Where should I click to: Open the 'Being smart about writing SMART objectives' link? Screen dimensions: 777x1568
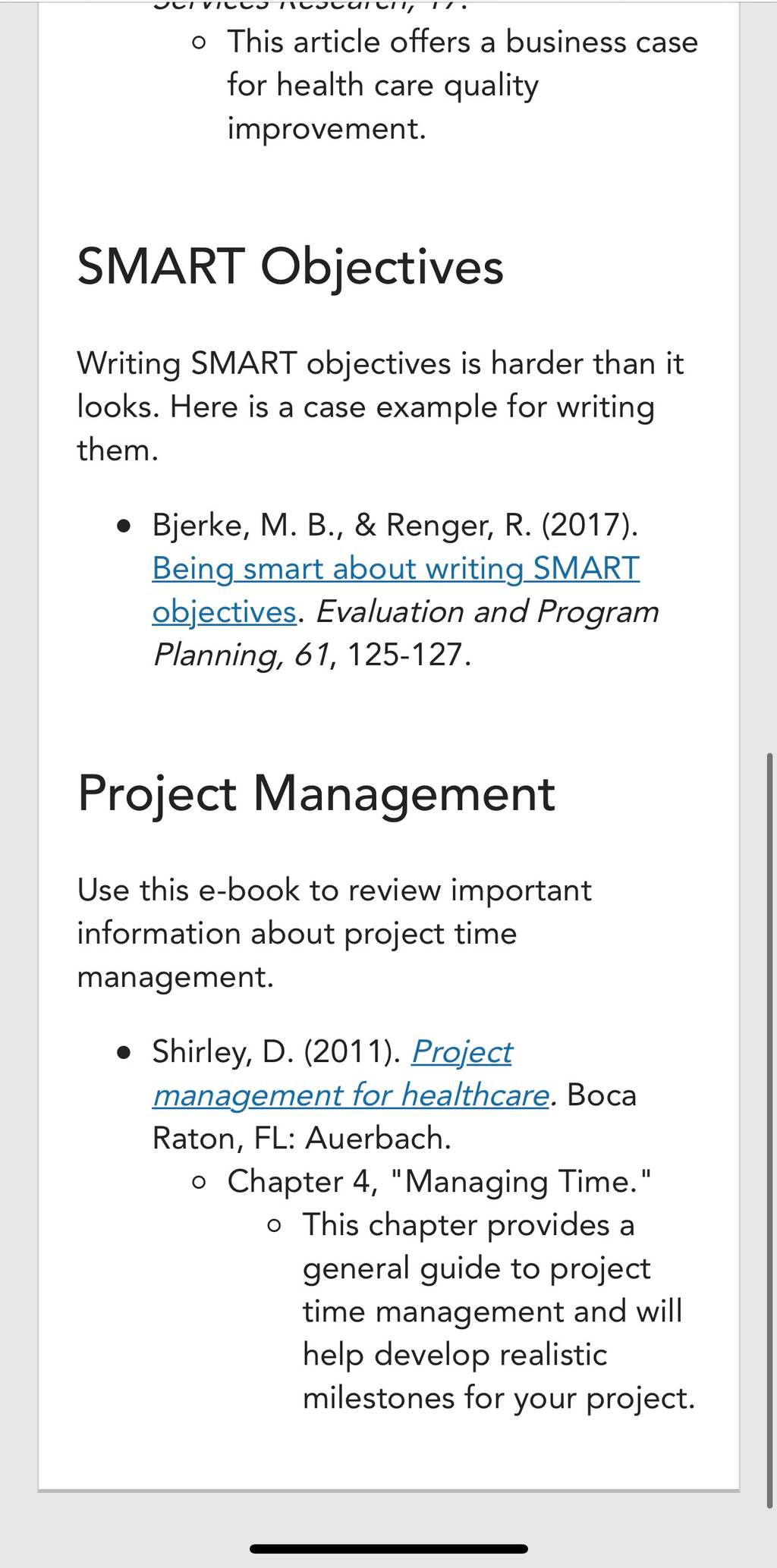(395, 589)
